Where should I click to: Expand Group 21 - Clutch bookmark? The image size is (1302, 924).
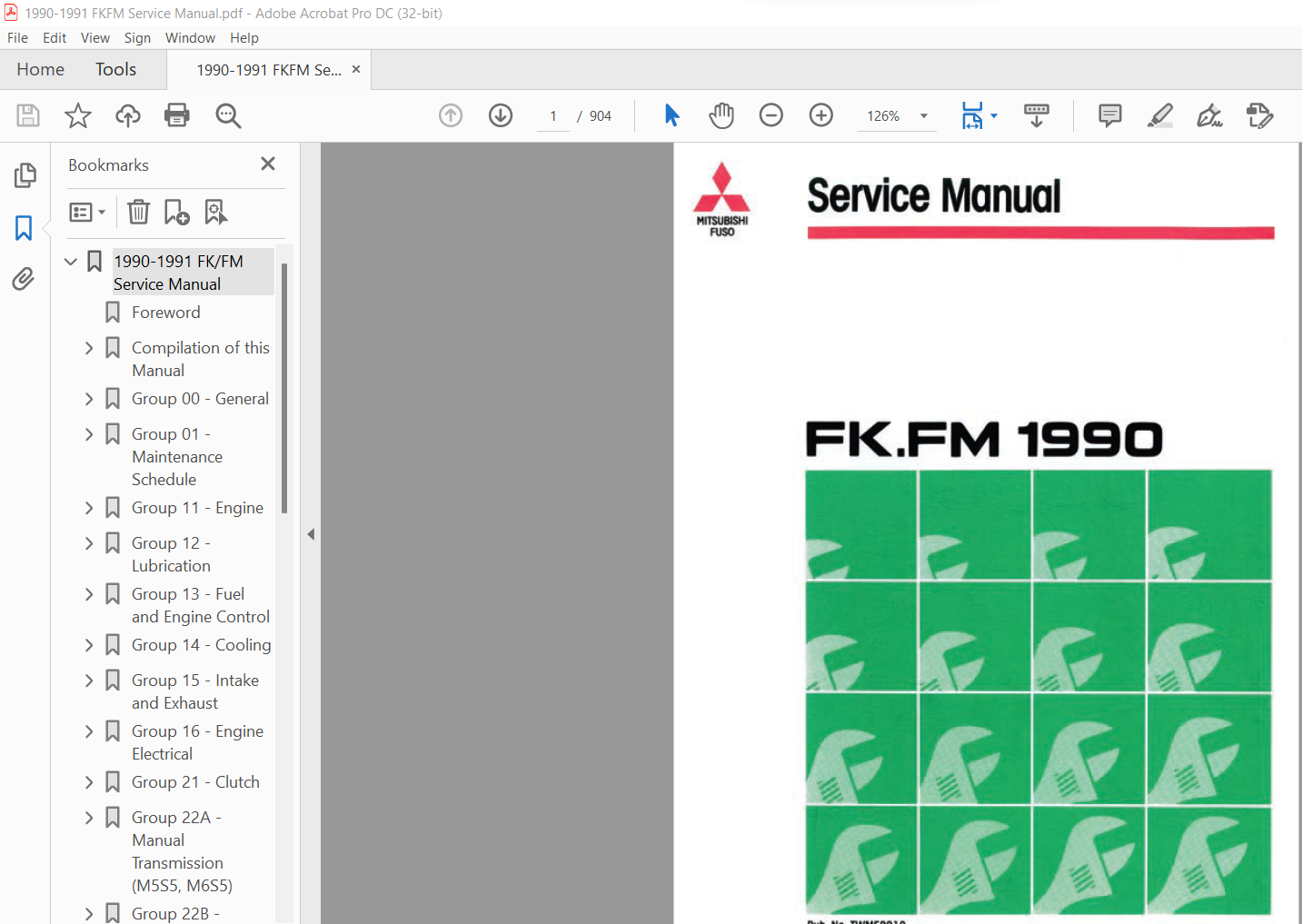89,782
